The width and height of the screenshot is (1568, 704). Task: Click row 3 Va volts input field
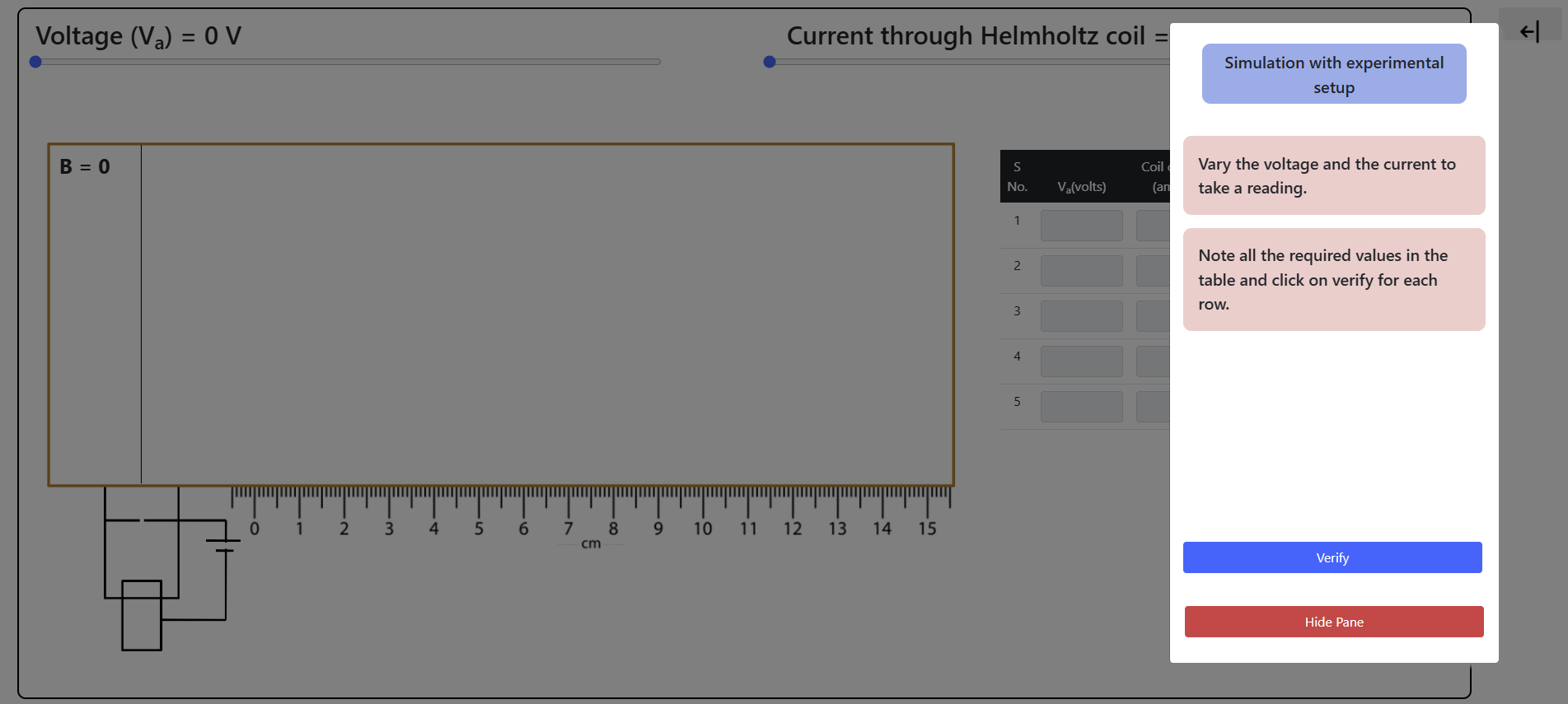[1081, 316]
